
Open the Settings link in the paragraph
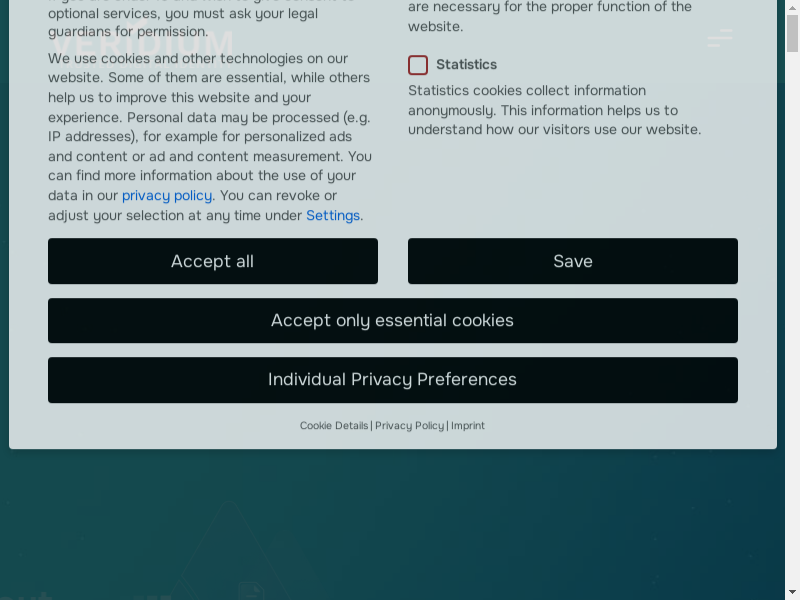coord(333,216)
